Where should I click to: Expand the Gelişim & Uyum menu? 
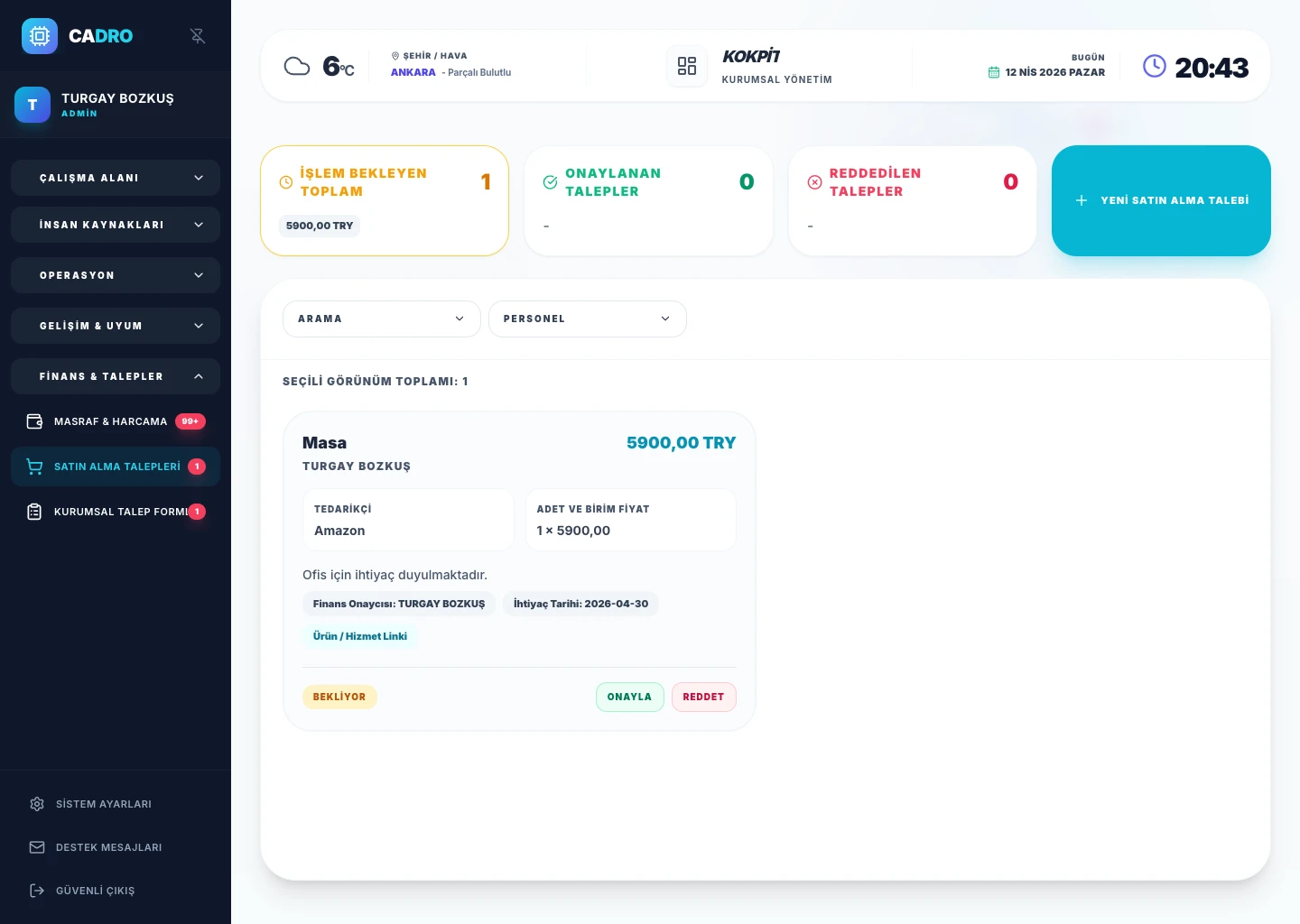pyautogui.click(x=116, y=326)
